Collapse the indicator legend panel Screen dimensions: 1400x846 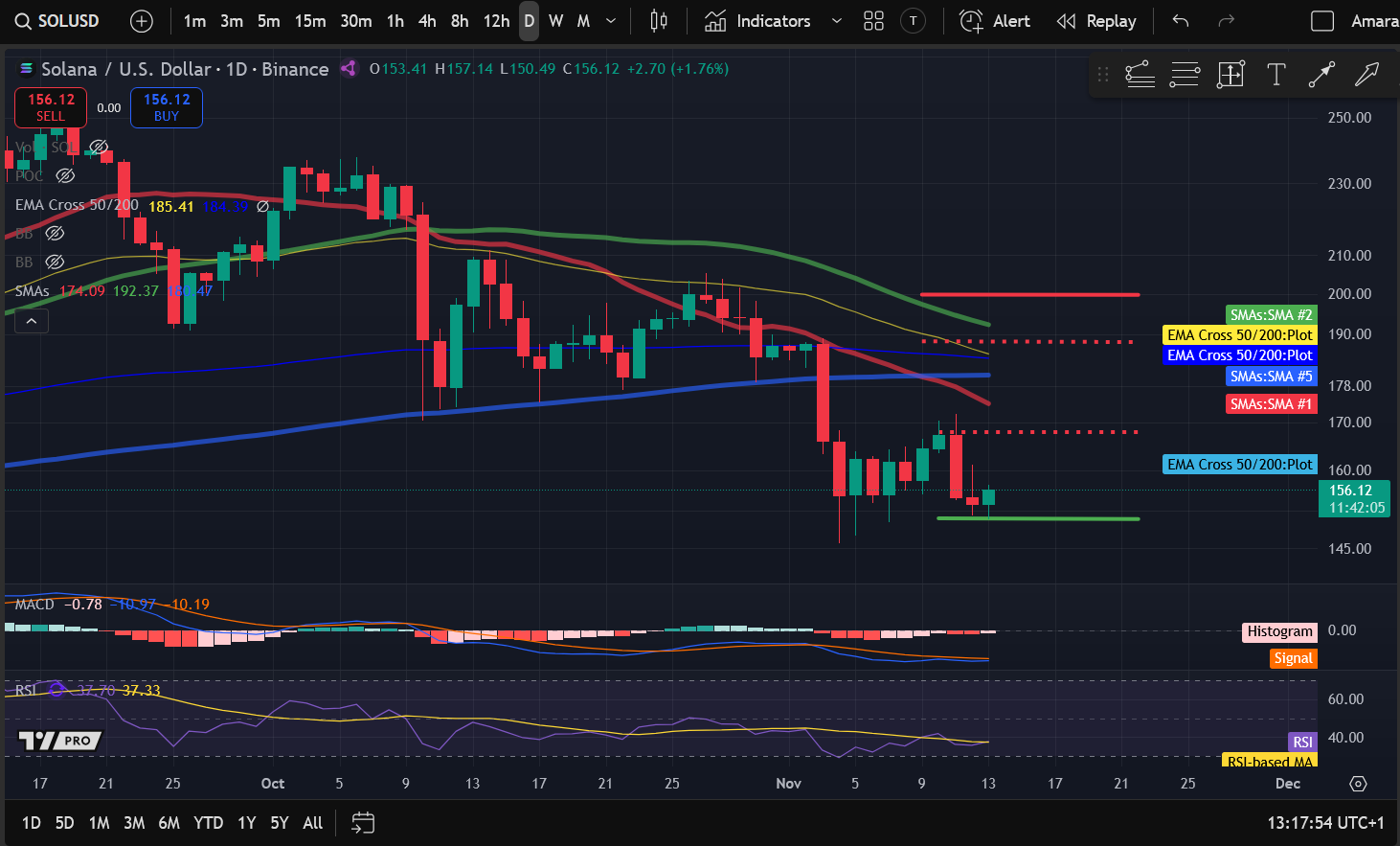pos(31,320)
